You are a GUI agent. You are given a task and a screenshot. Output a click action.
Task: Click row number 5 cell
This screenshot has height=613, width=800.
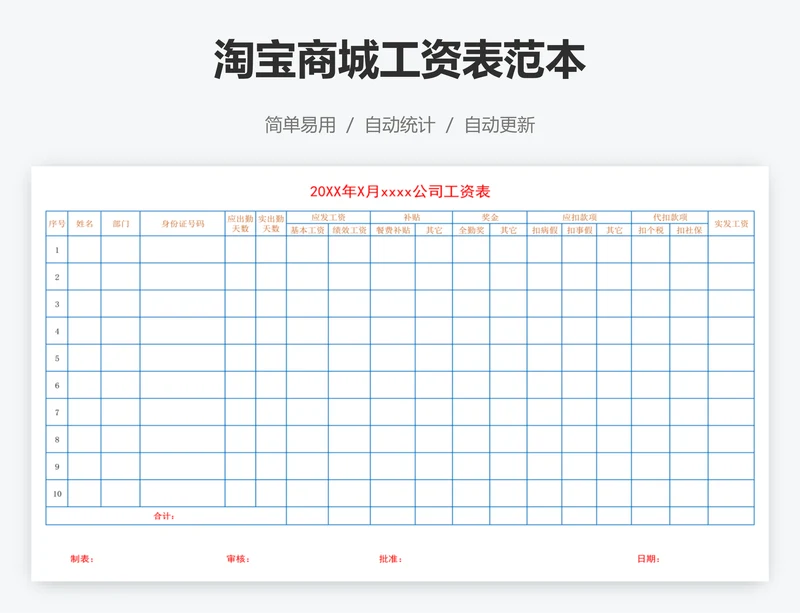click(x=57, y=358)
